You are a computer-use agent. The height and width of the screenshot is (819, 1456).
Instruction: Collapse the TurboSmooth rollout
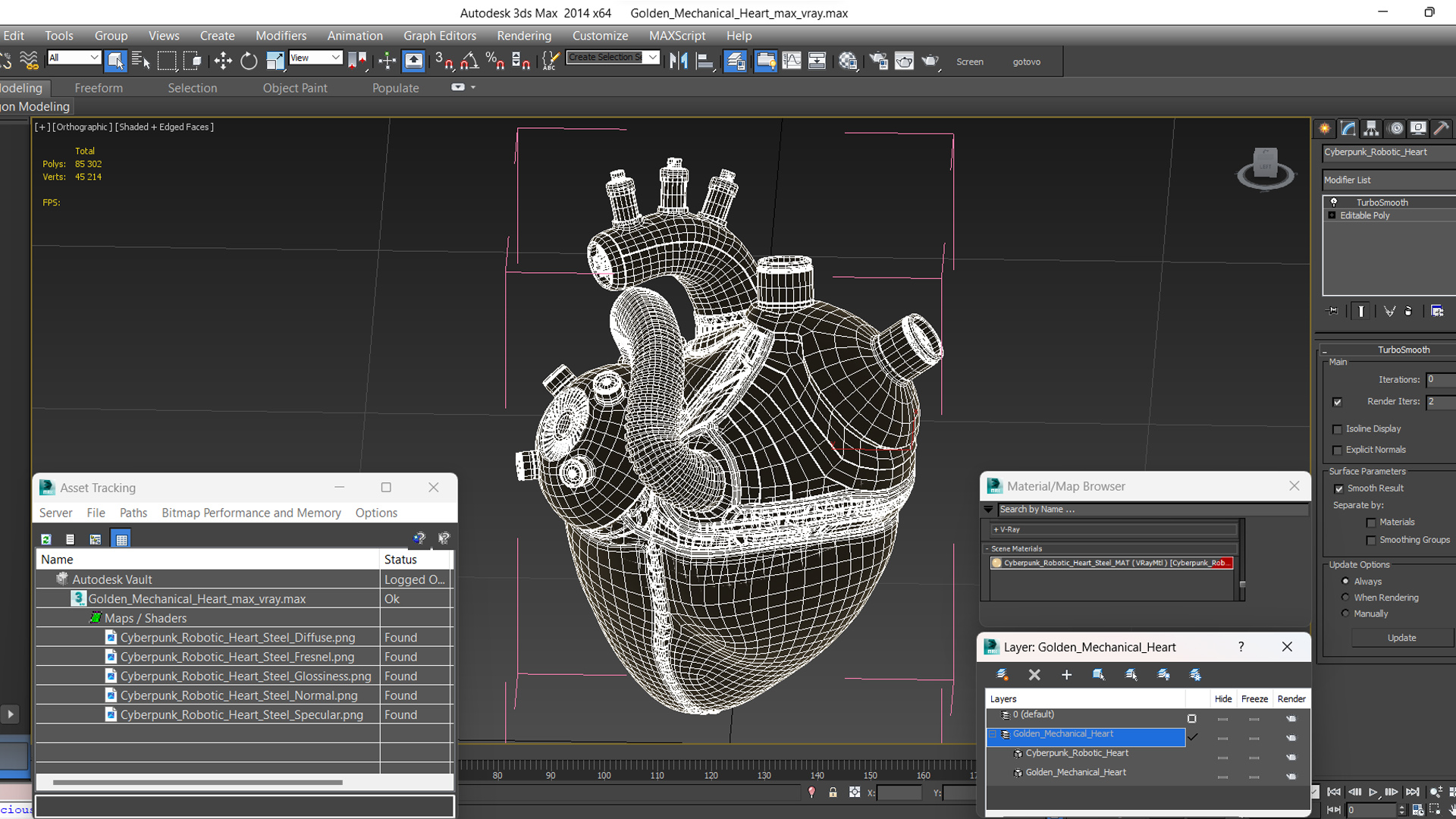[x=1325, y=350]
